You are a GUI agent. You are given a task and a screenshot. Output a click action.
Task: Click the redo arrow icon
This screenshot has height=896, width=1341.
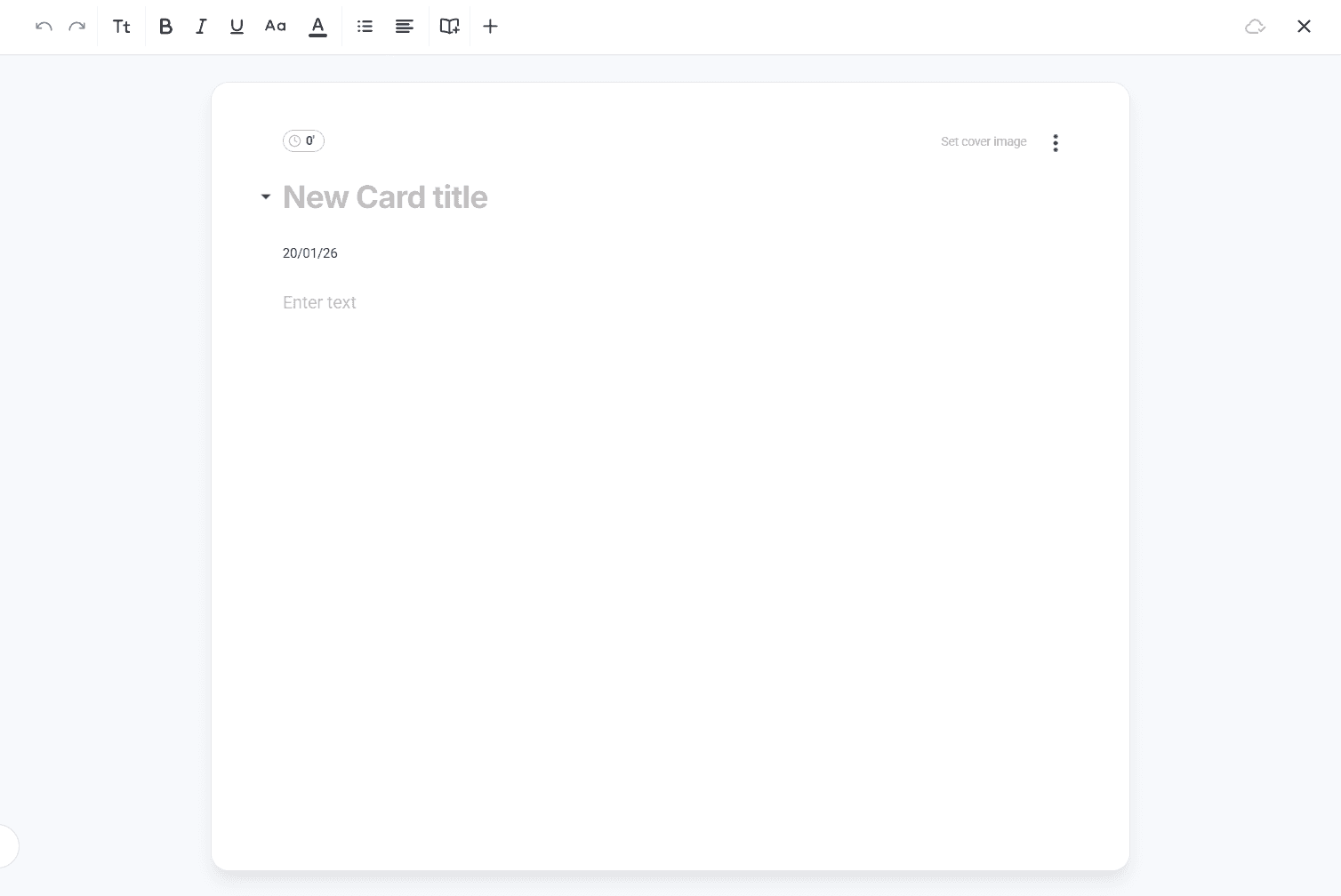(x=77, y=27)
